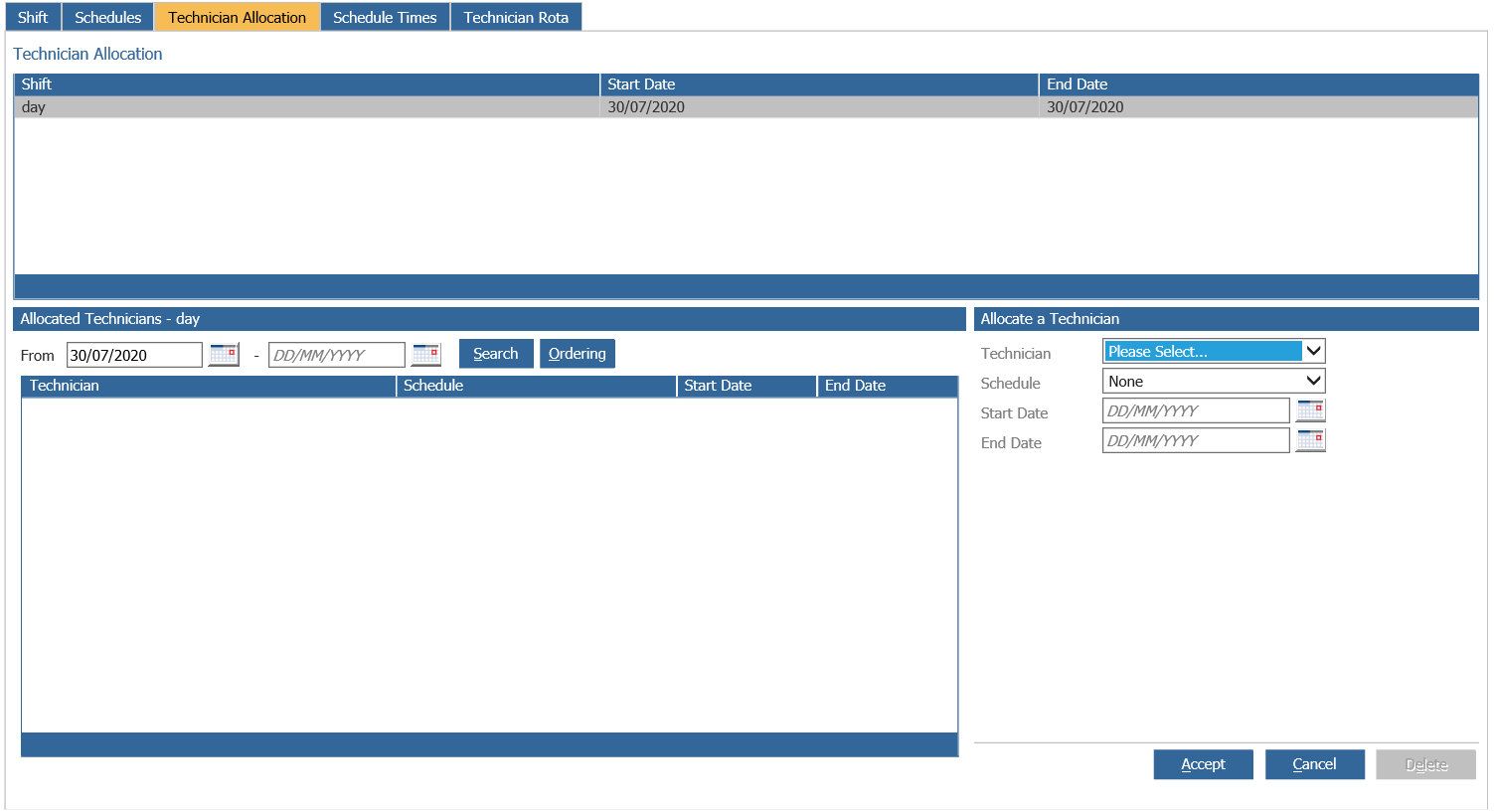1494x812 pixels.
Task: Sort shifts by Shift column header
Action: [x=307, y=84]
